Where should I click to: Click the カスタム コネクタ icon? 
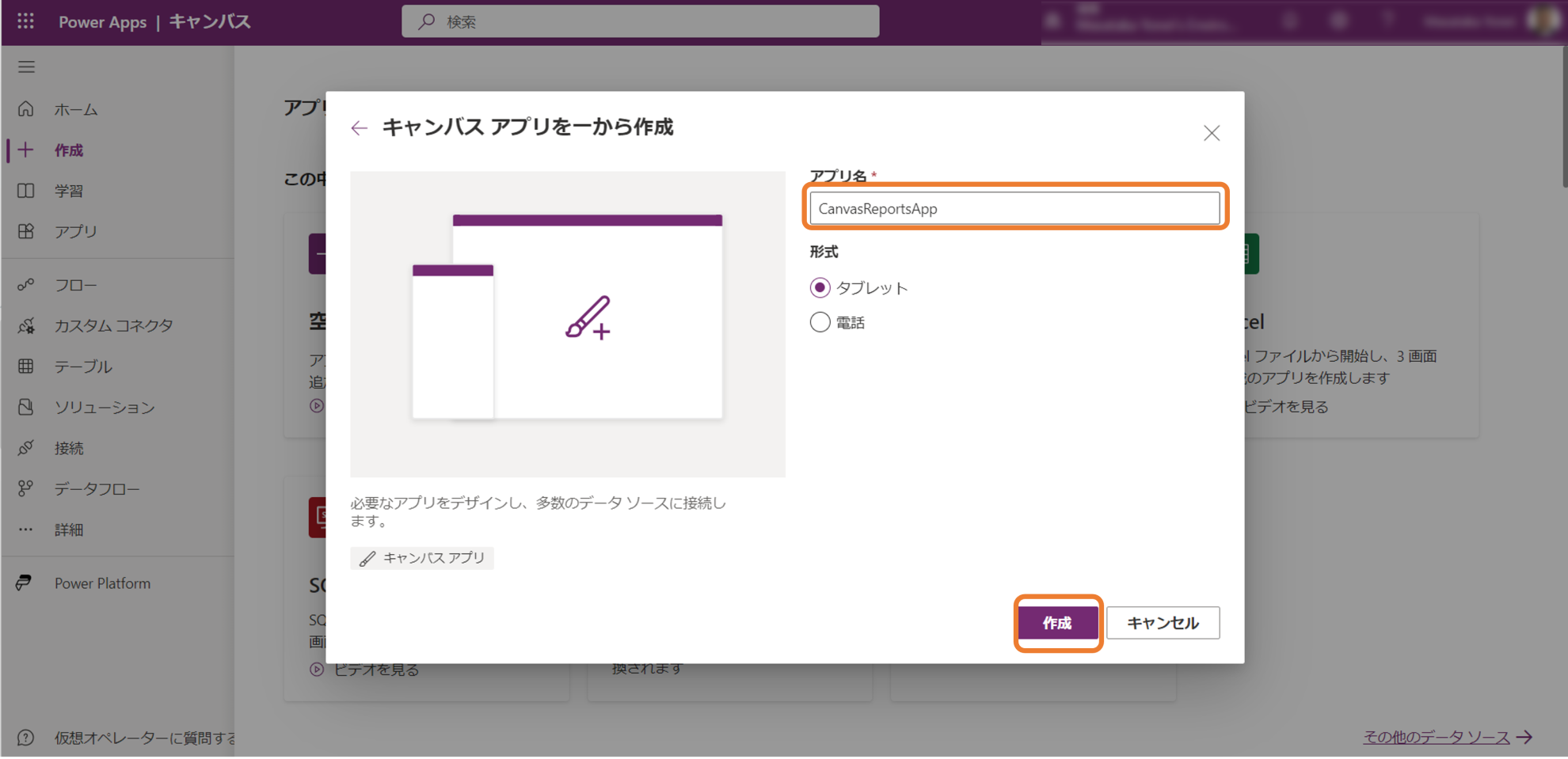pos(26,325)
